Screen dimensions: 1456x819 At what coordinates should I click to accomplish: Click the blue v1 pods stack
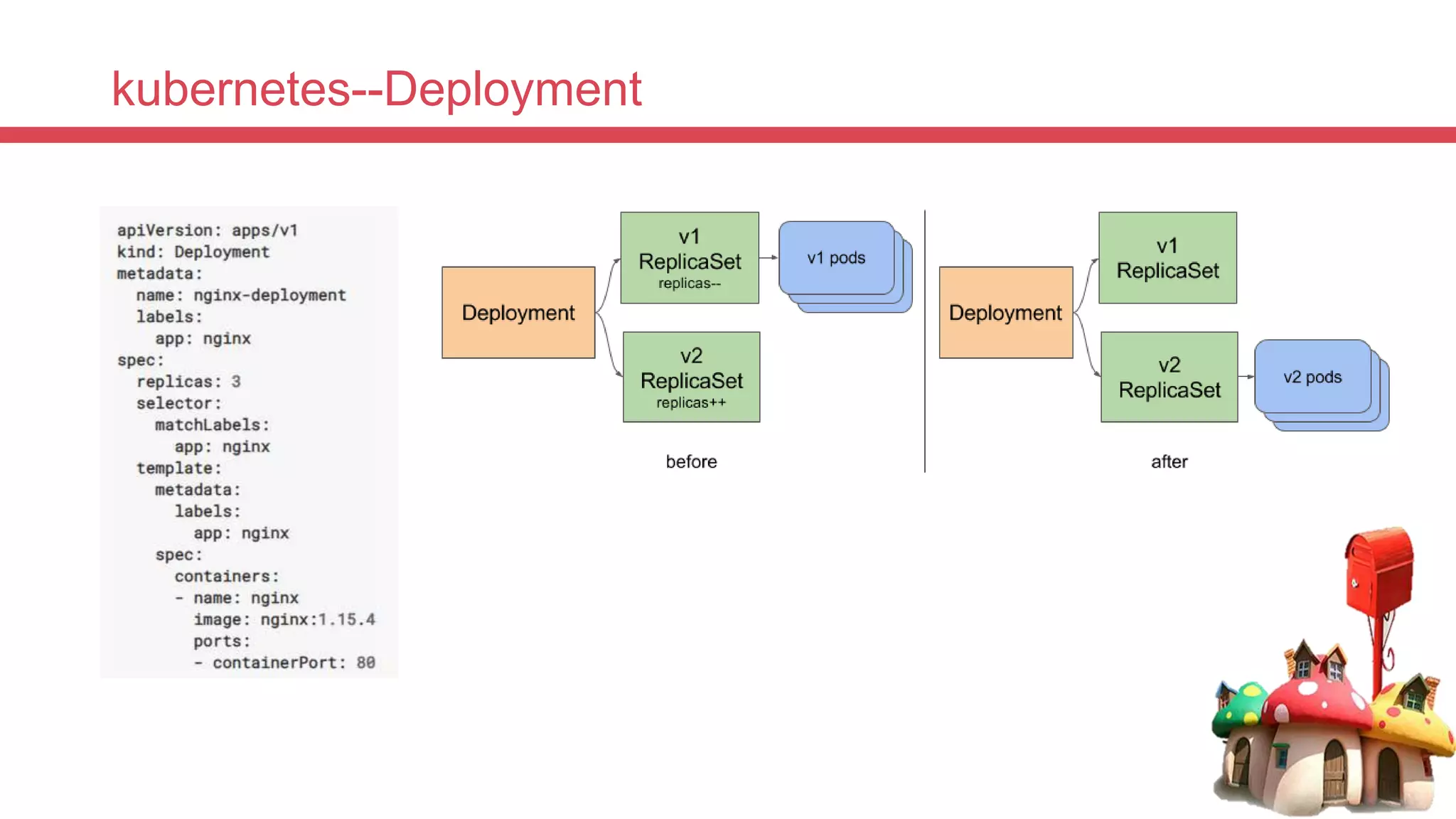point(837,259)
